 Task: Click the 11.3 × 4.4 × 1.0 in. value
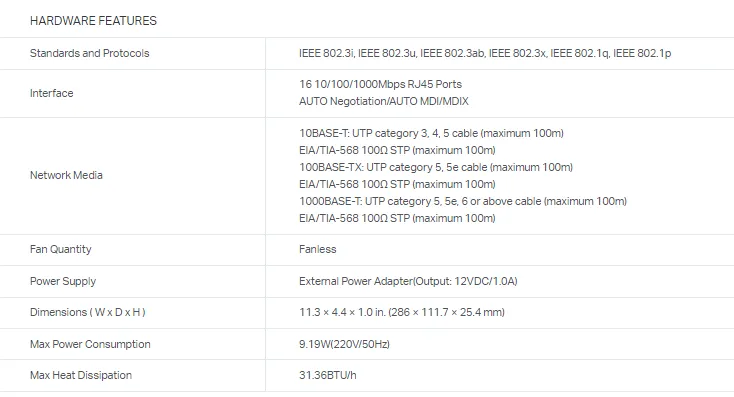(402, 312)
